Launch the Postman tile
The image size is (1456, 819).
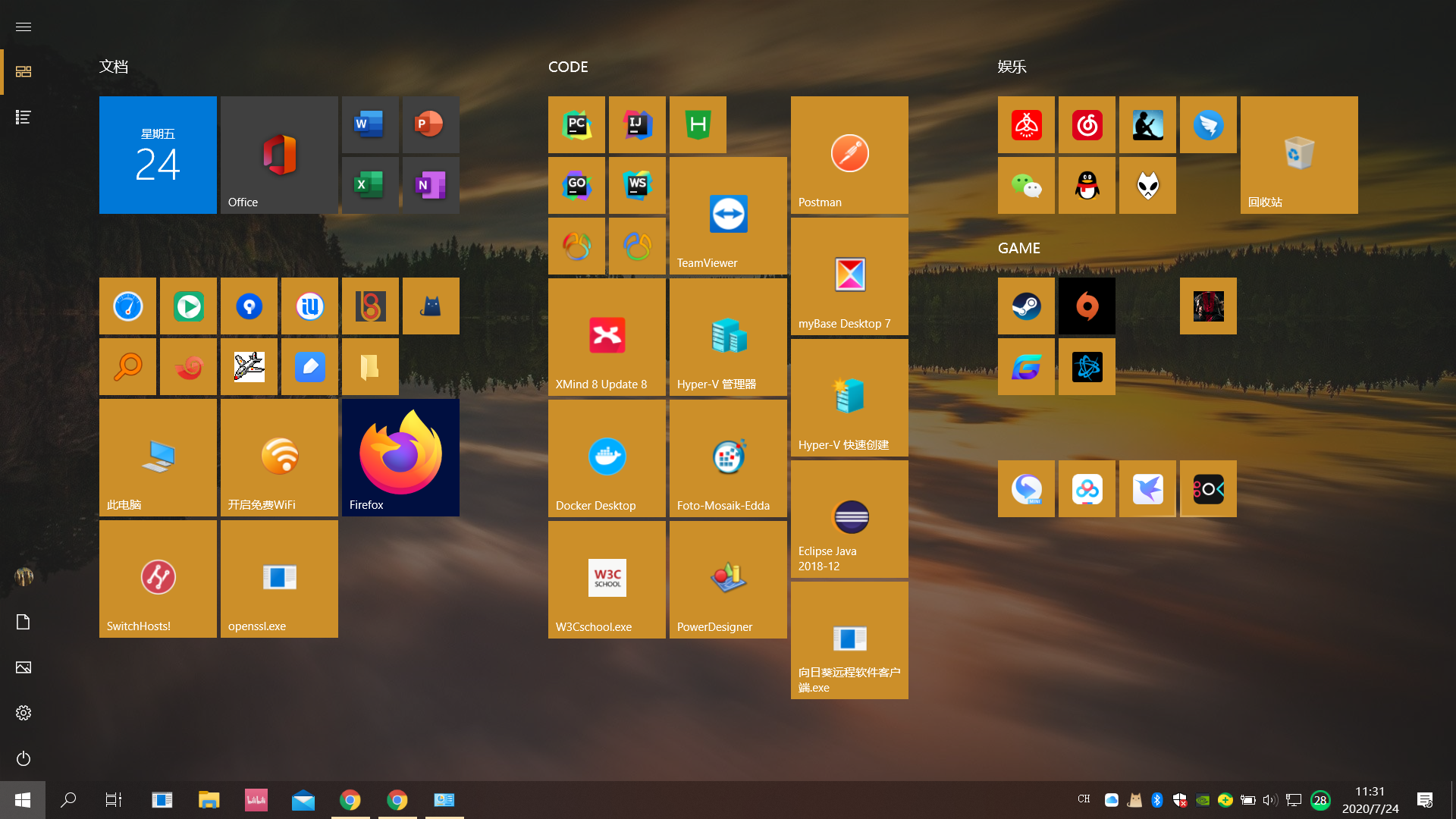(849, 155)
